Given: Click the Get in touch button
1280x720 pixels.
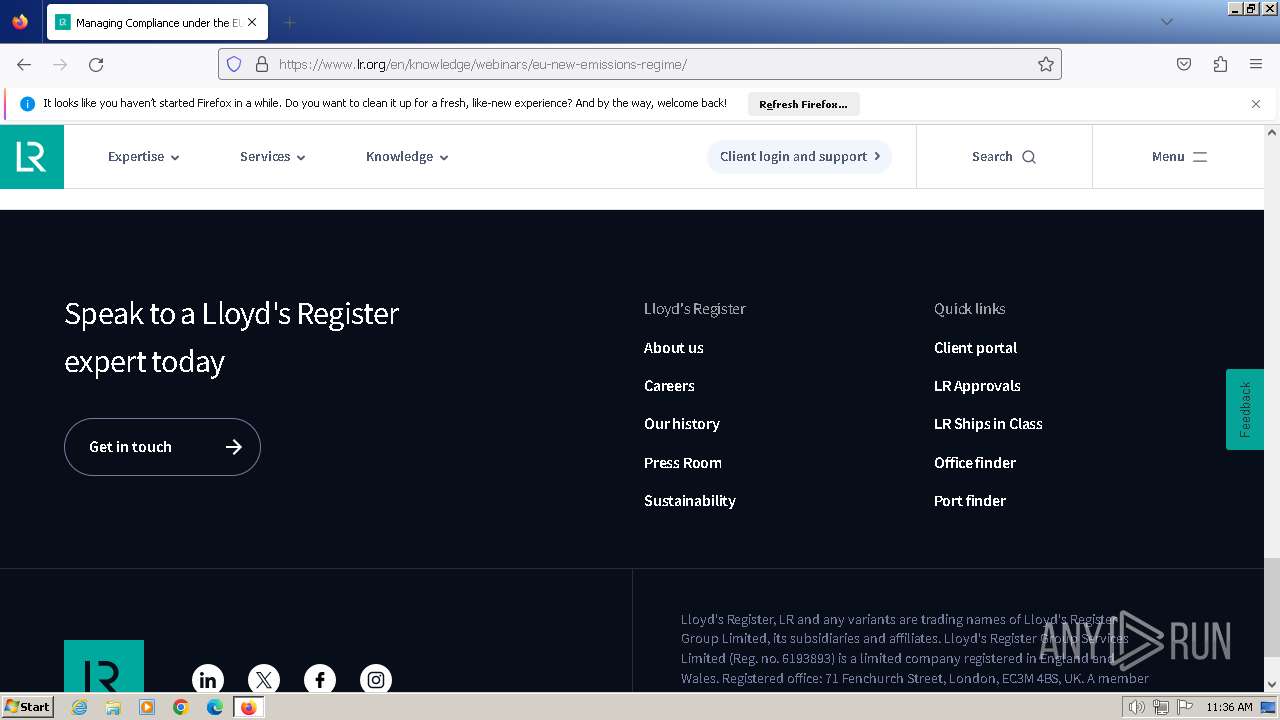Looking at the screenshot, I should (x=162, y=447).
